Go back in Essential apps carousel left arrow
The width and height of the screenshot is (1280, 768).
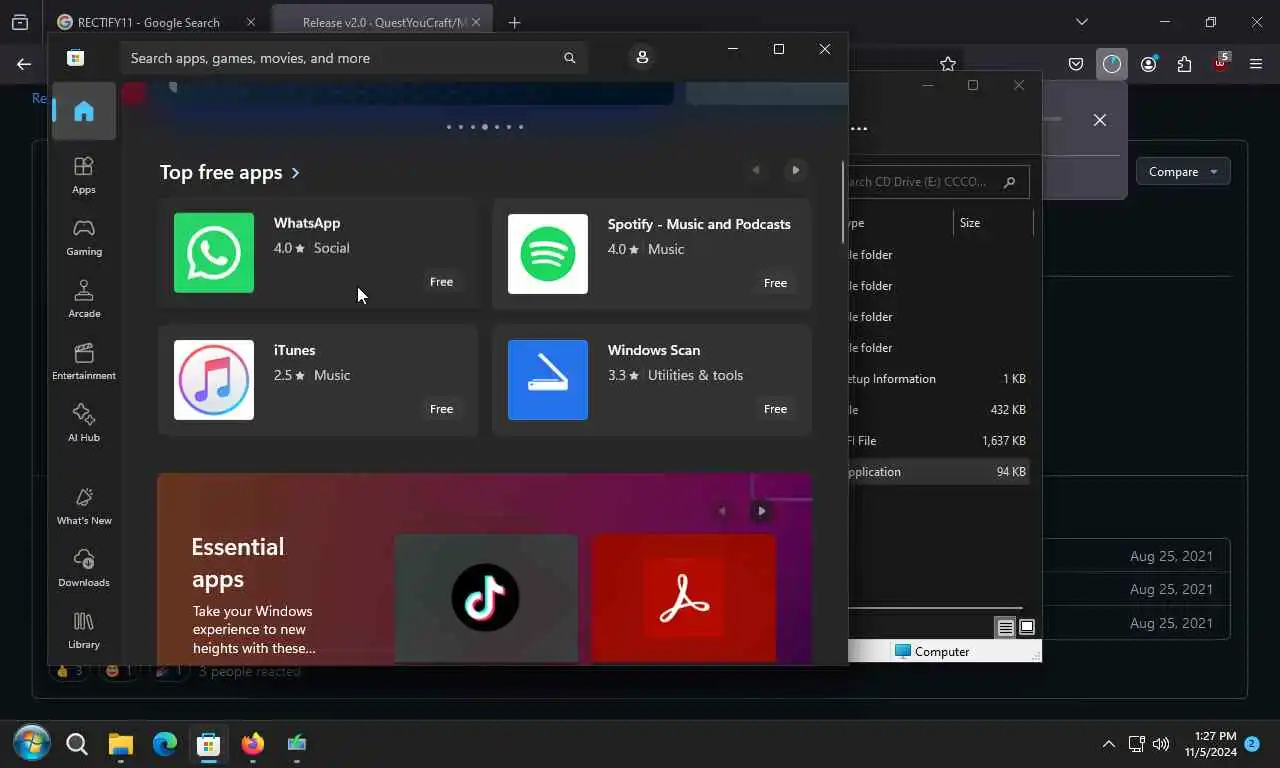pos(721,511)
